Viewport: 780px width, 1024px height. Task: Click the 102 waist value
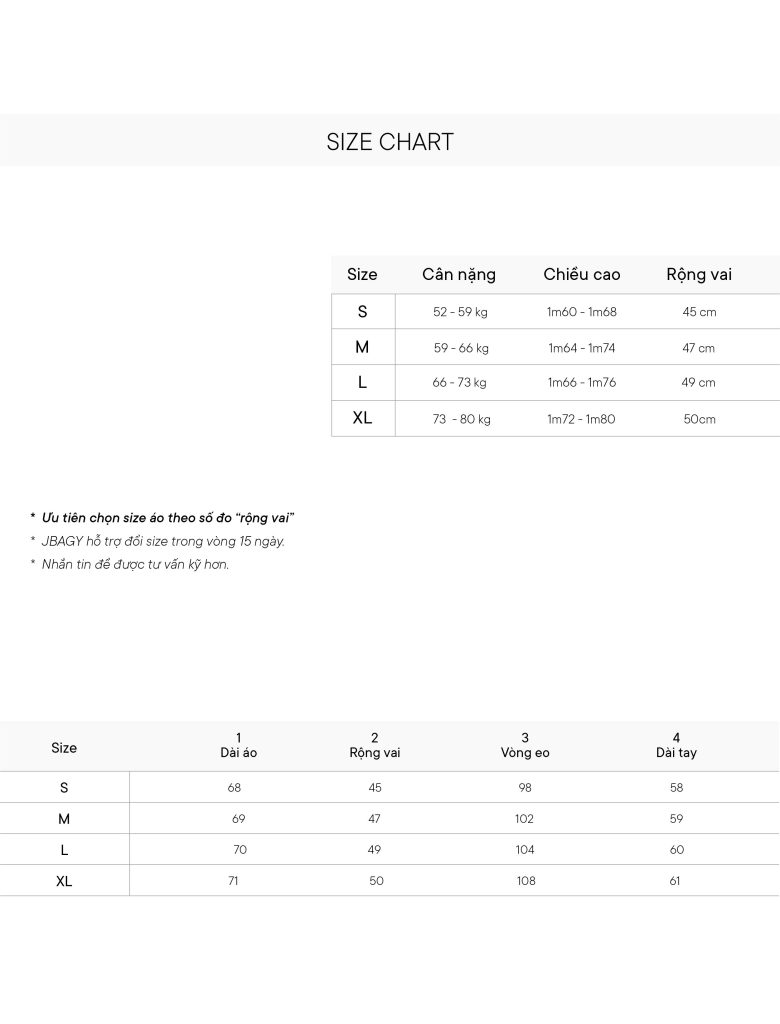click(x=525, y=819)
